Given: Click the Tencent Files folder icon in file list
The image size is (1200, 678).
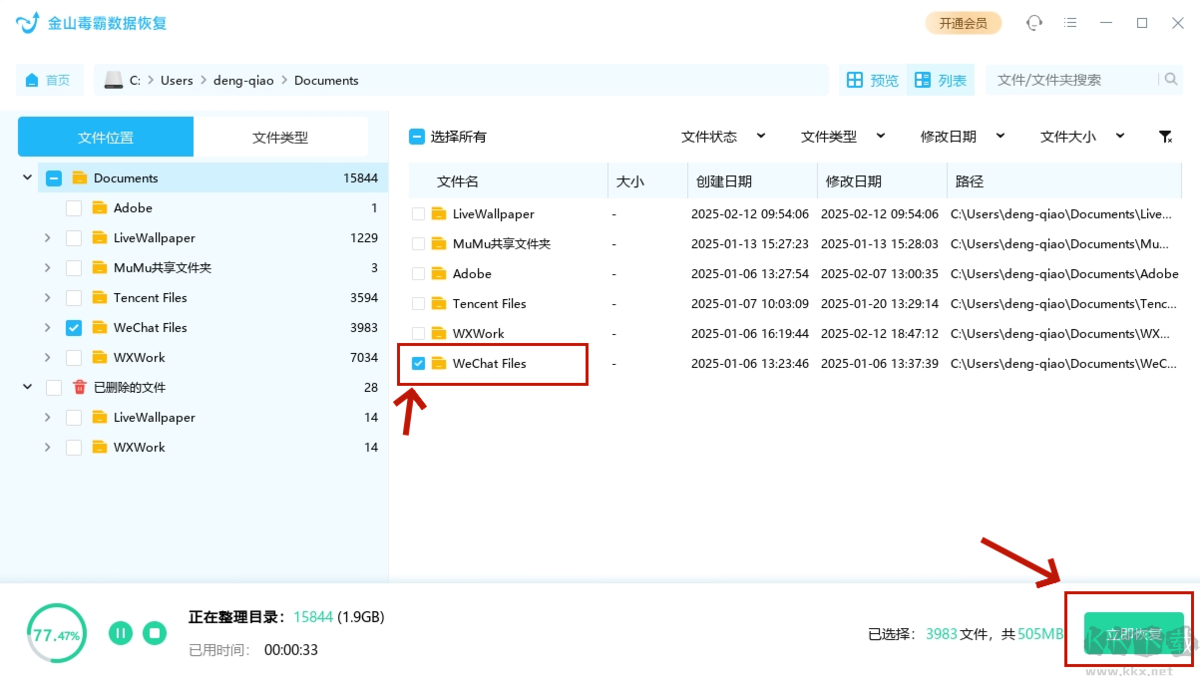Looking at the screenshot, I should coord(438,304).
